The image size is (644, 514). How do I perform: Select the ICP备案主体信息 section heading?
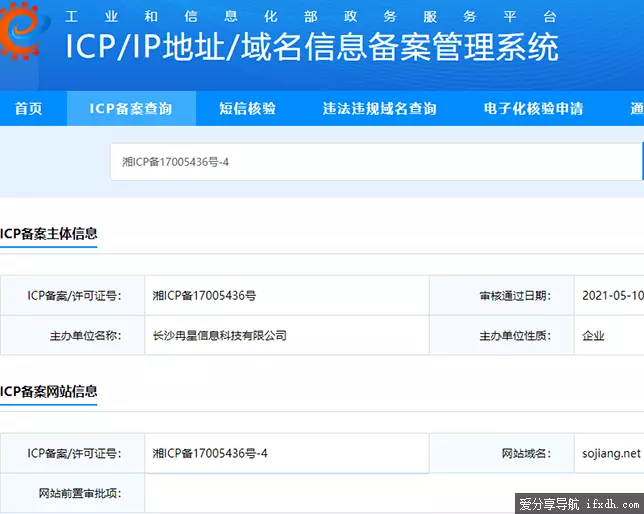[x=49, y=234]
